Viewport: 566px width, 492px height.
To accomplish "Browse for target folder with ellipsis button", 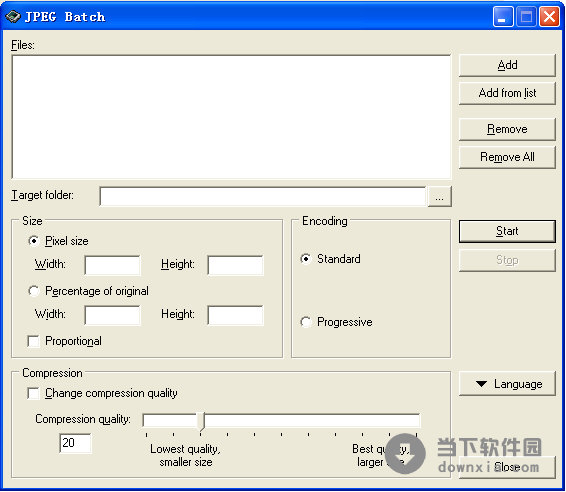I will coord(439,197).
